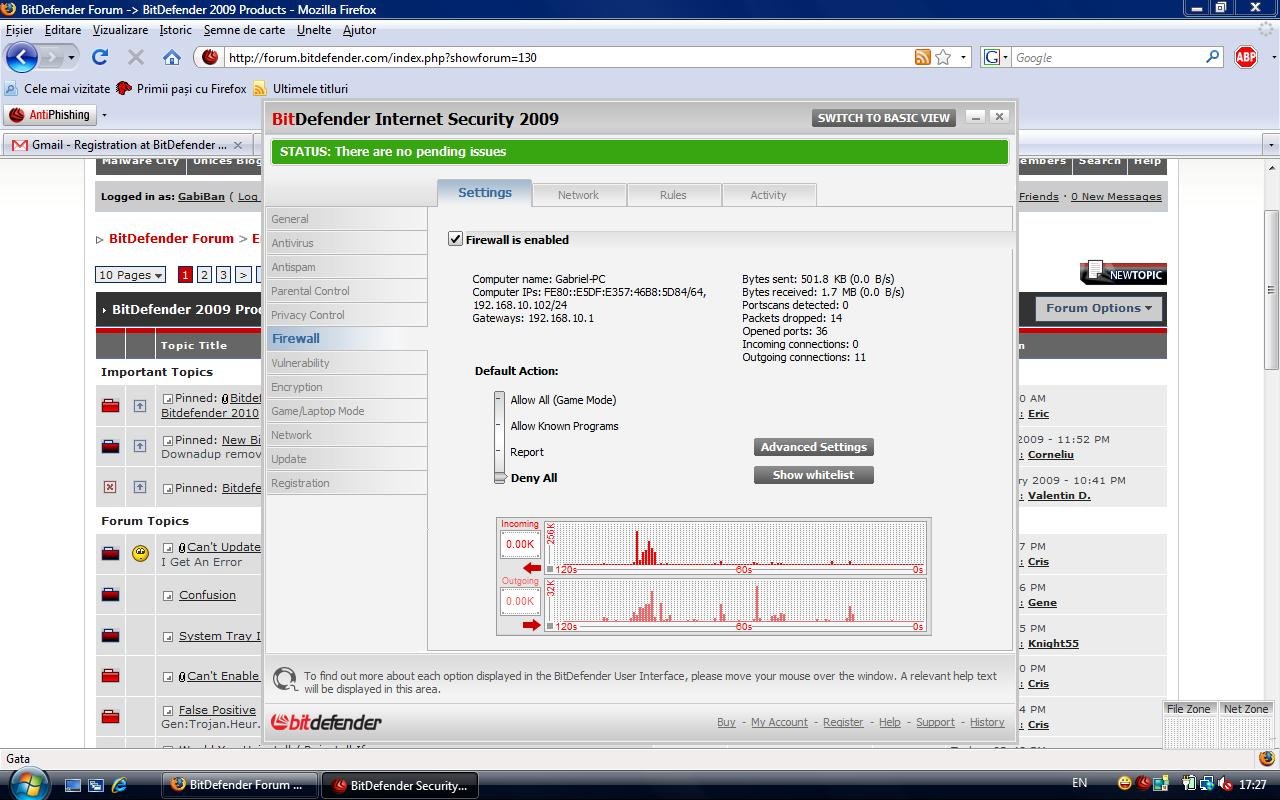
Task: Click the Support link
Action: pyautogui.click(x=935, y=722)
